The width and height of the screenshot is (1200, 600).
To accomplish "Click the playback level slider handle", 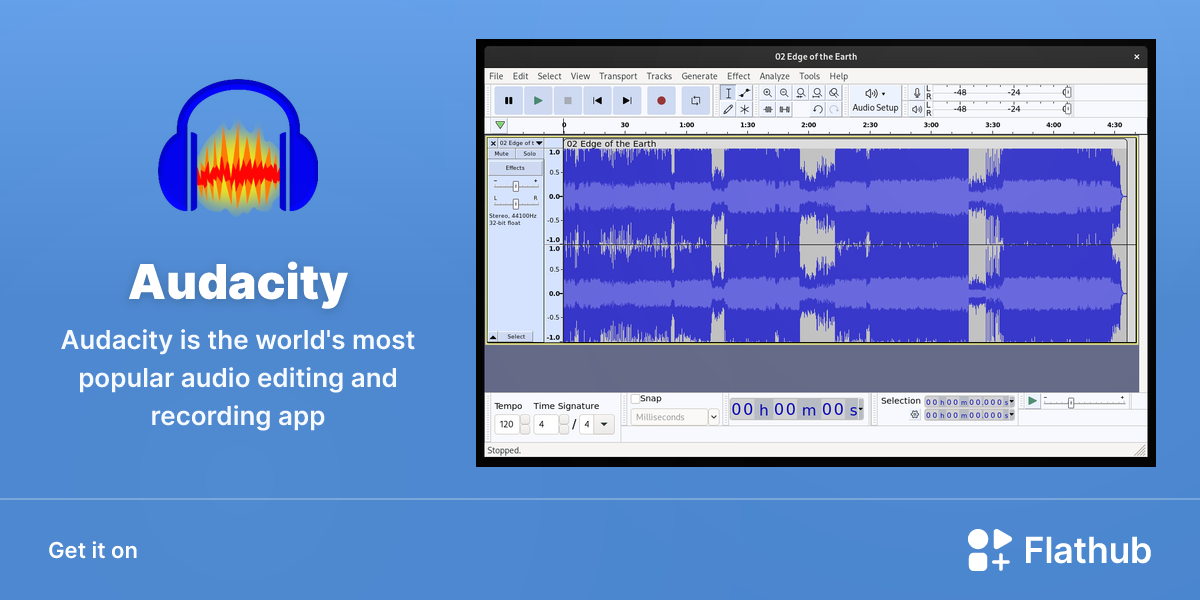I will [1067, 108].
